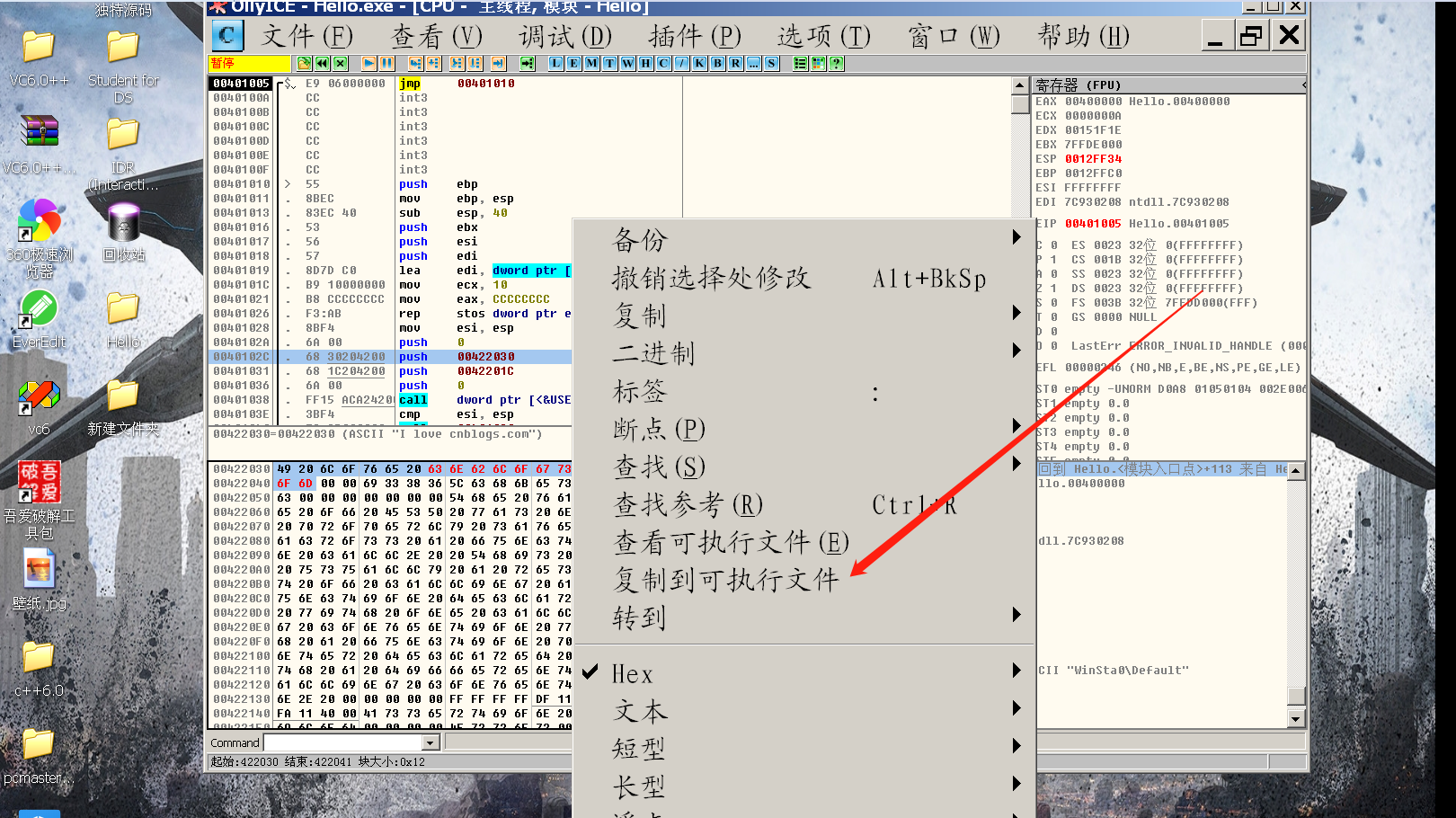Viewport: 1456px width, 818px height.
Task: Open CPU window with toolbar C button
Action: coord(664,63)
